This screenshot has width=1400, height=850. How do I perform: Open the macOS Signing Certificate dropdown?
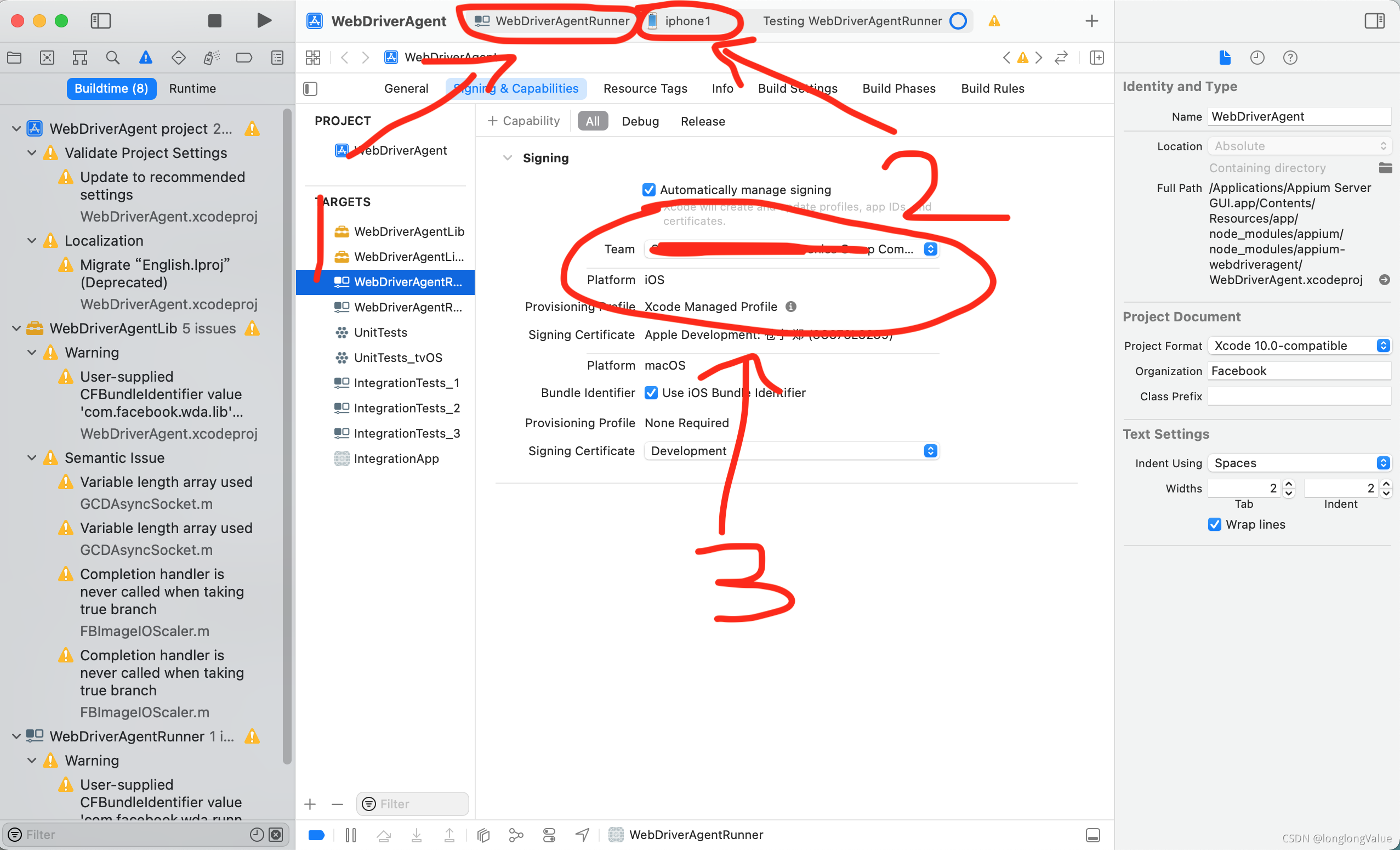[791, 451]
